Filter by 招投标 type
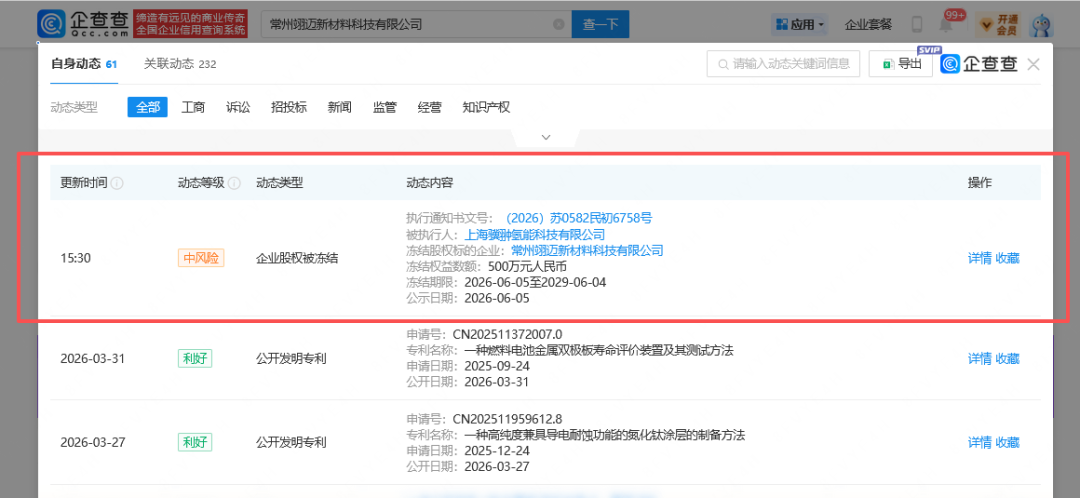The image size is (1080, 498). pos(289,107)
